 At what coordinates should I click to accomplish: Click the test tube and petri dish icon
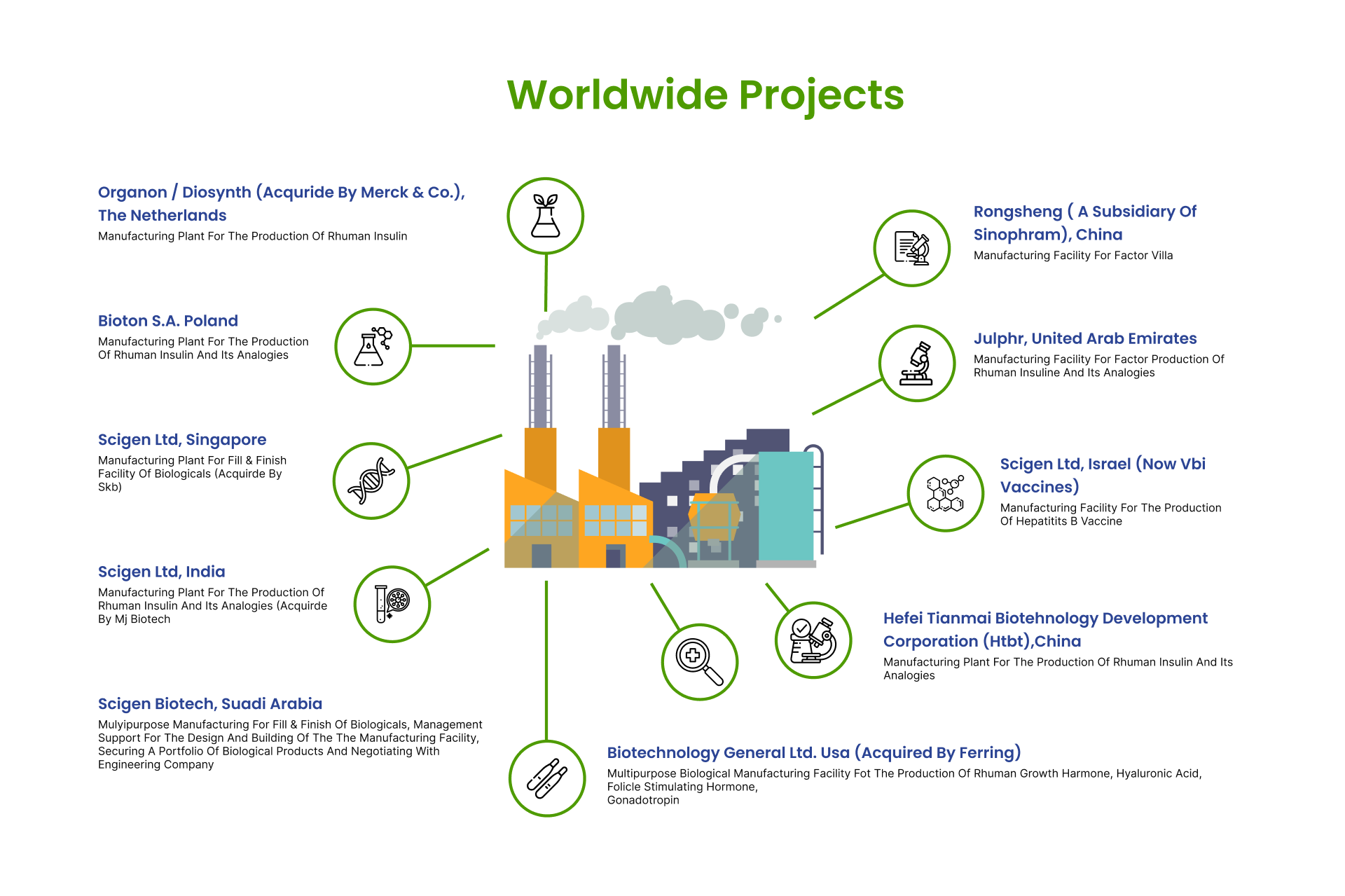392,604
